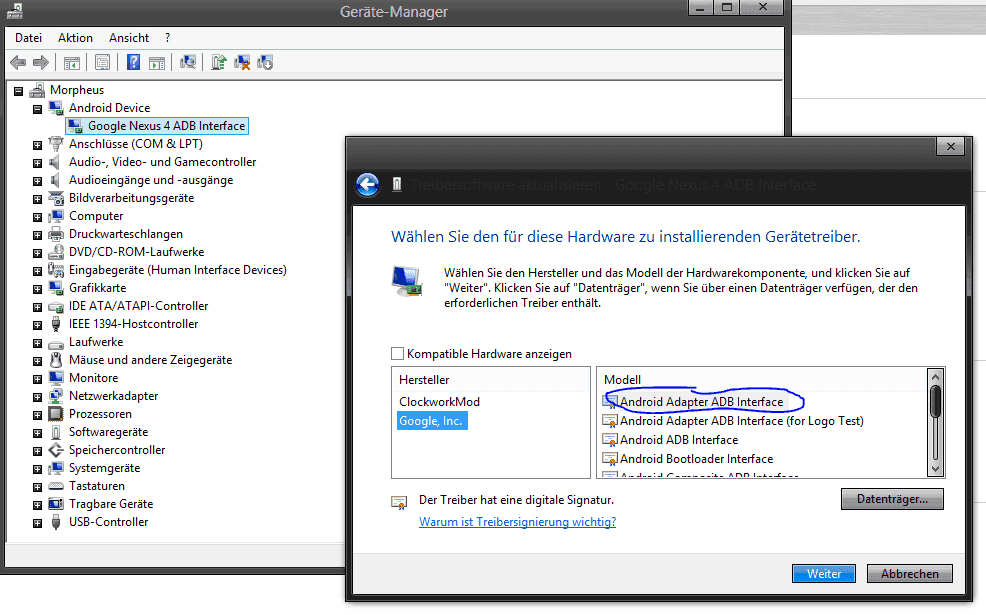Click the Abbrechen button
Image resolution: width=986 pixels, height=615 pixels.
(x=909, y=573)
